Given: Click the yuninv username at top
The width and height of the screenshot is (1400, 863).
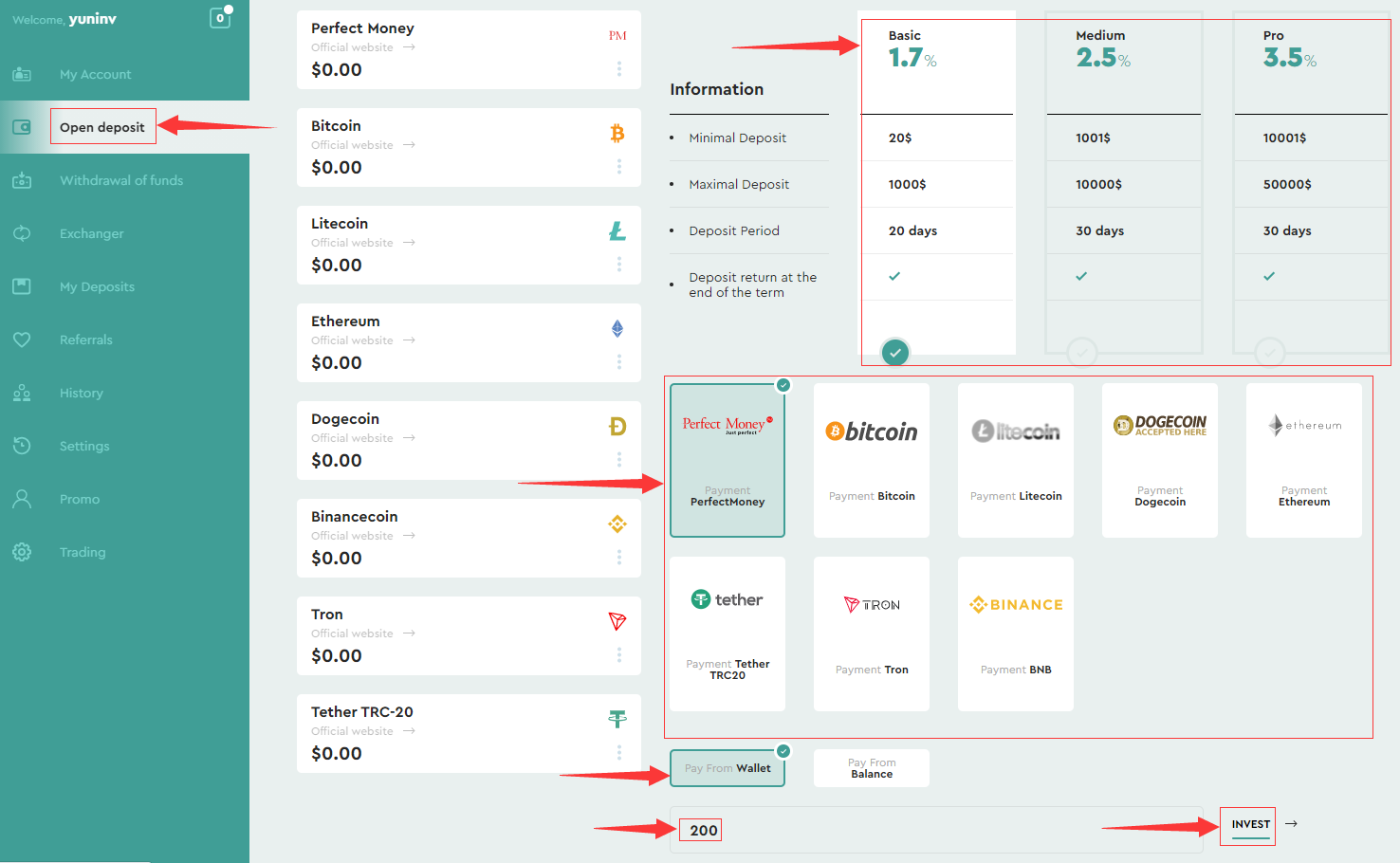Looking at the screenshot, I should (92, 19).
